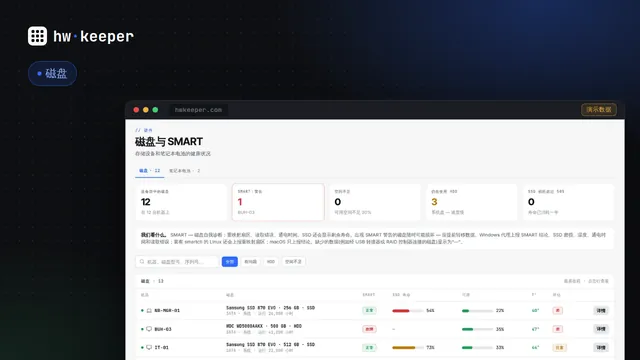640x360 pixels.
Task: Click the green SMART badge on NB-MGR-01 row
Action: pos(369,311)
